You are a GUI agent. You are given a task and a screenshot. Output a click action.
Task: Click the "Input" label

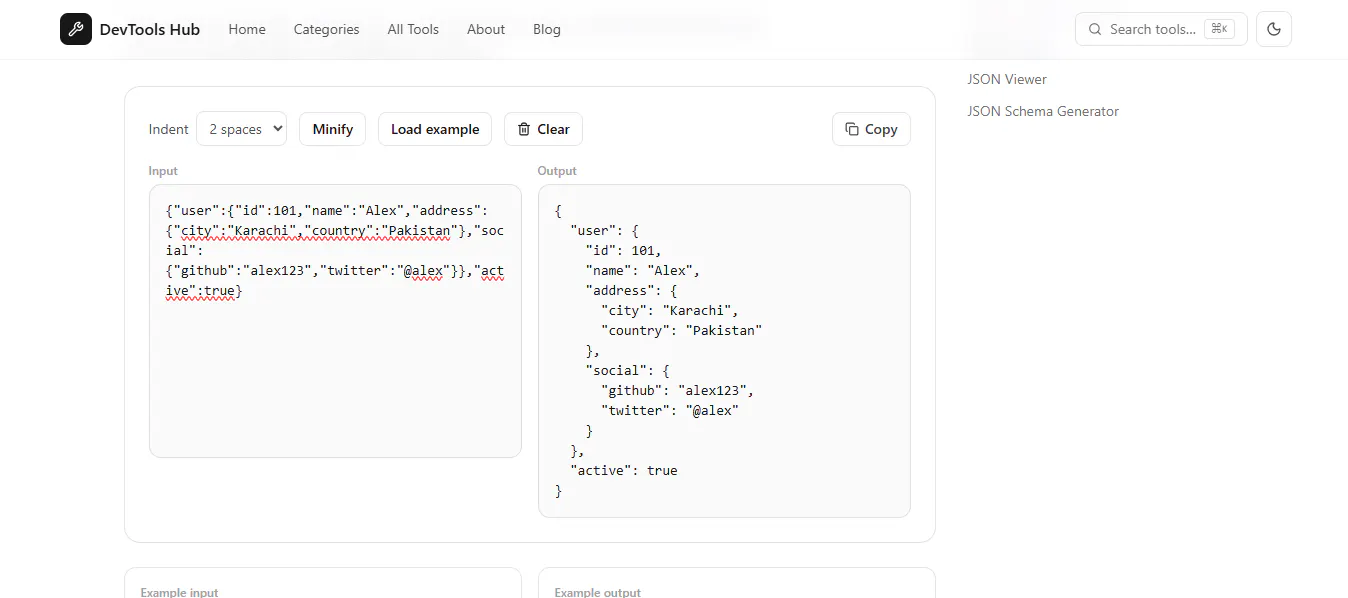[x=163, y=171]
